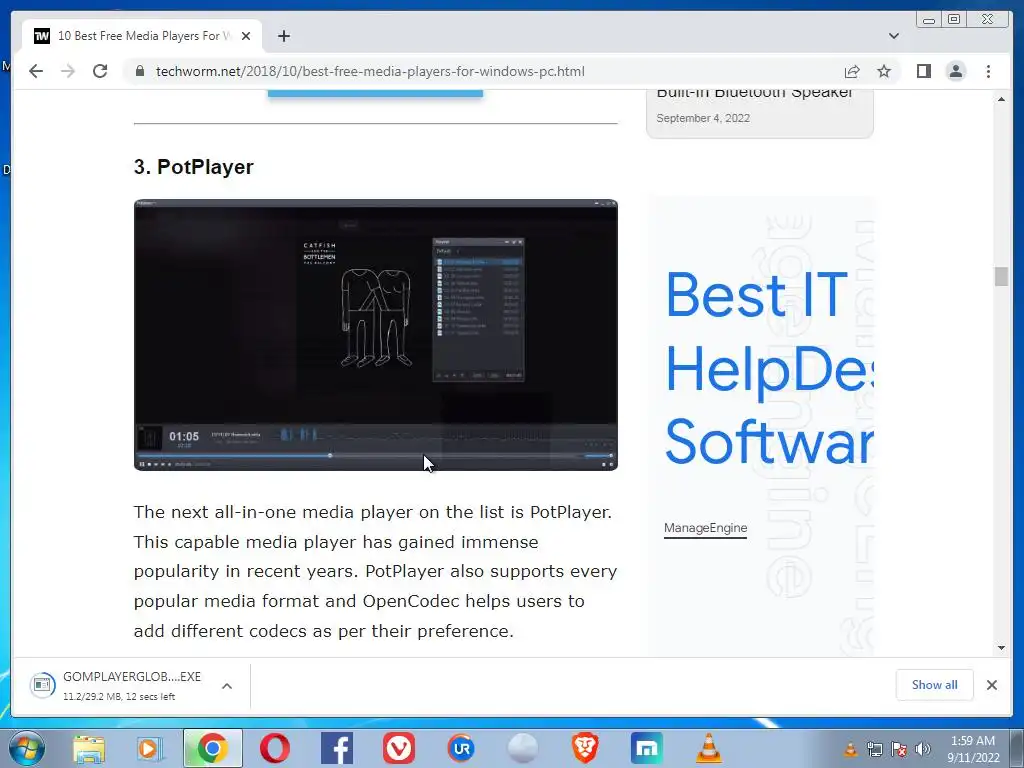Follow the ManageEngine link

[705, 528]
